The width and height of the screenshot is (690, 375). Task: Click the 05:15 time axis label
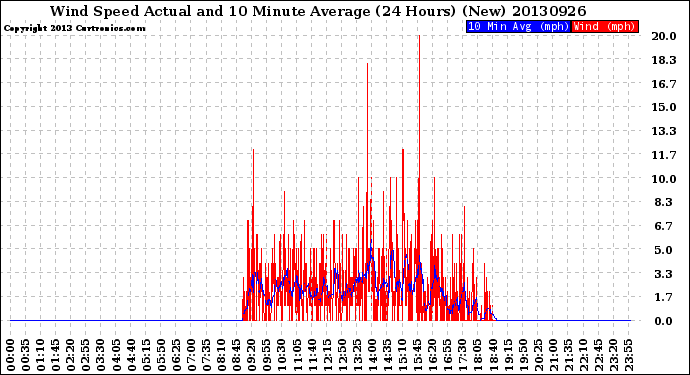(x=146, y=355)
